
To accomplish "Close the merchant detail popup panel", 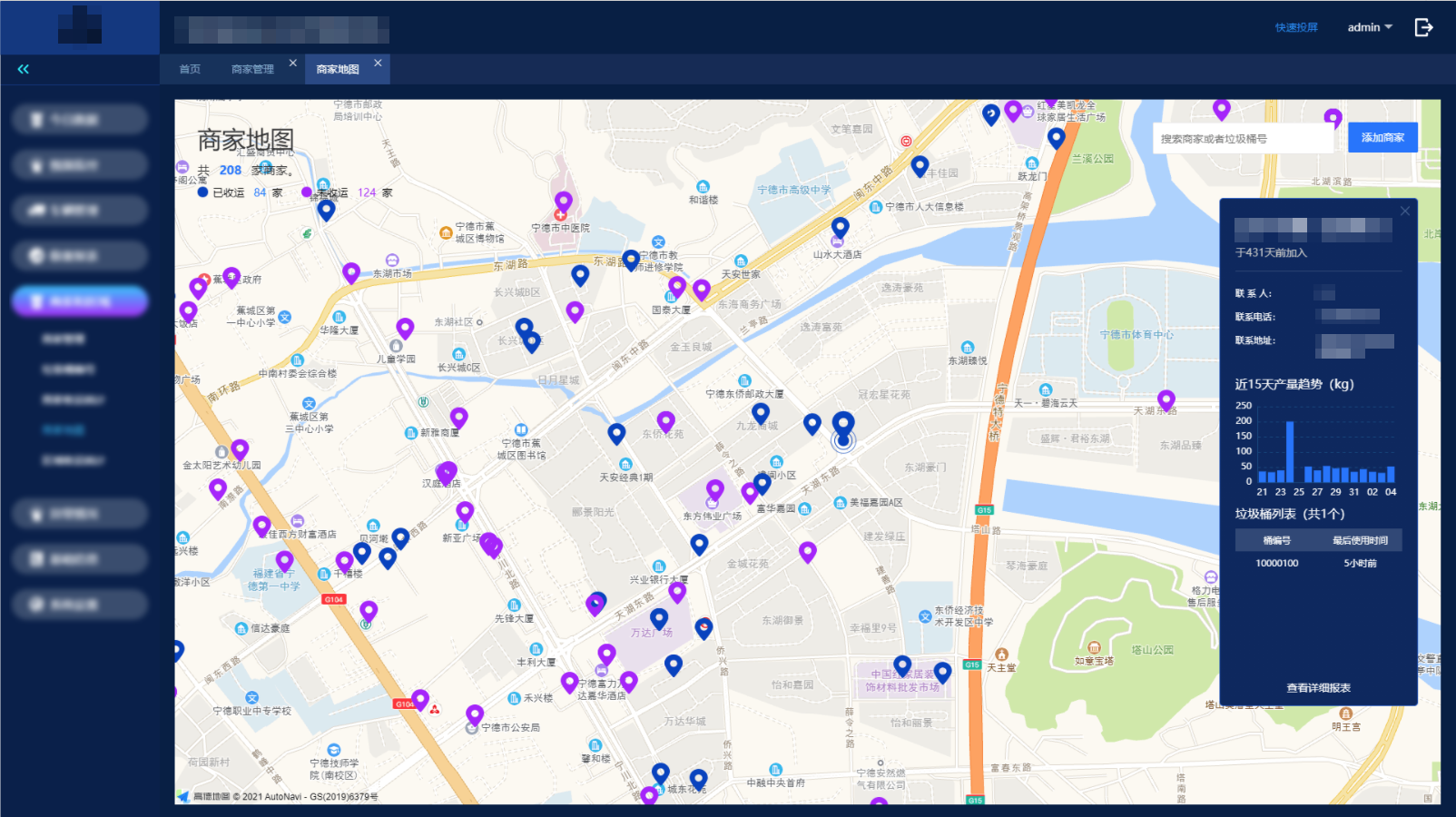I will pos(1404,211).
